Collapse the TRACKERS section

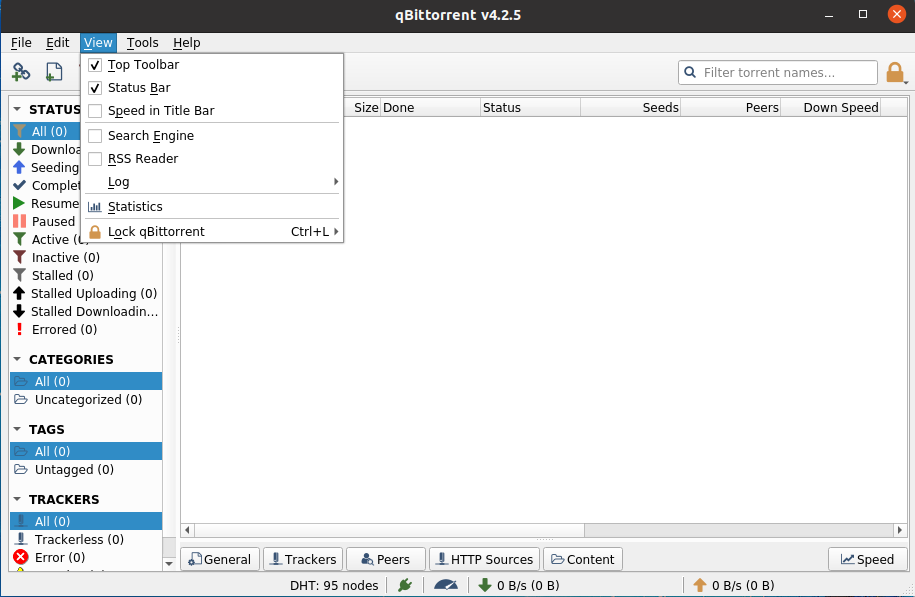pyautogui.click(x=18, y=499)
